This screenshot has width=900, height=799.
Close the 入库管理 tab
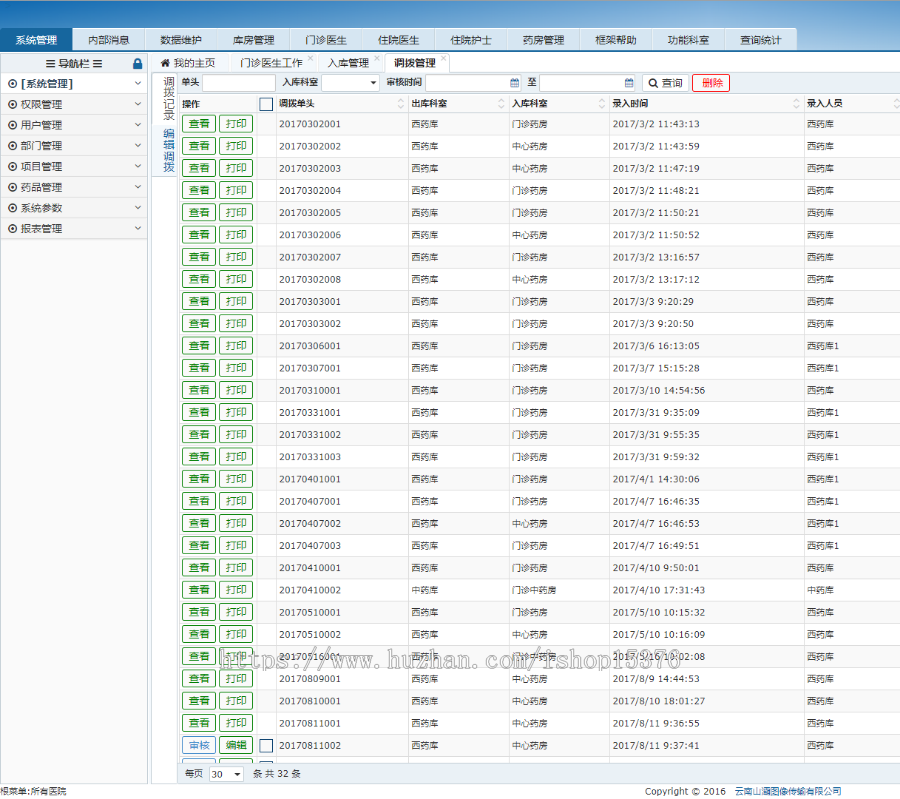pyautogui.click(x=377, y=59)
